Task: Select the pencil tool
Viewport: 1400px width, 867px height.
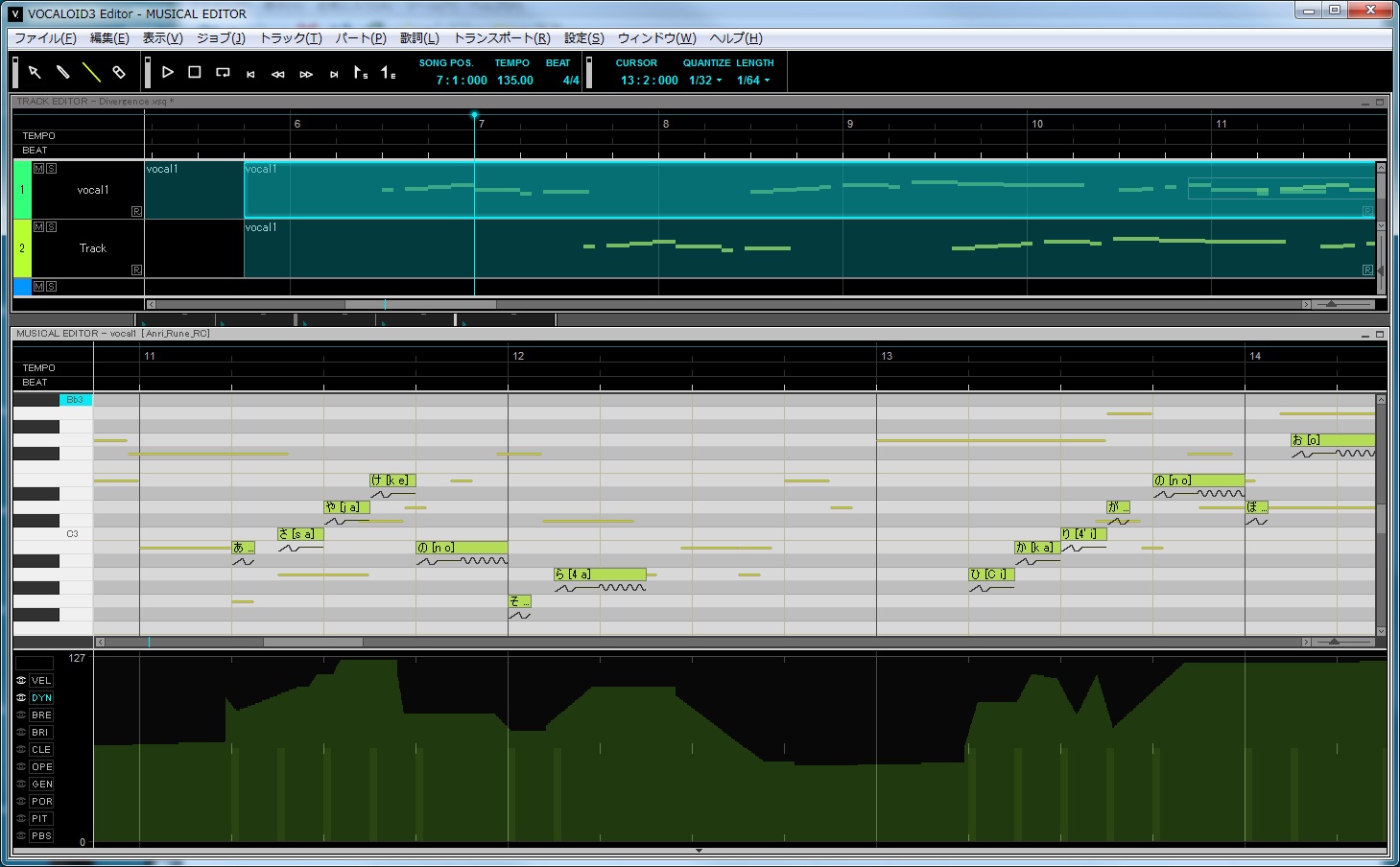Action: click(x=62, y=72)
